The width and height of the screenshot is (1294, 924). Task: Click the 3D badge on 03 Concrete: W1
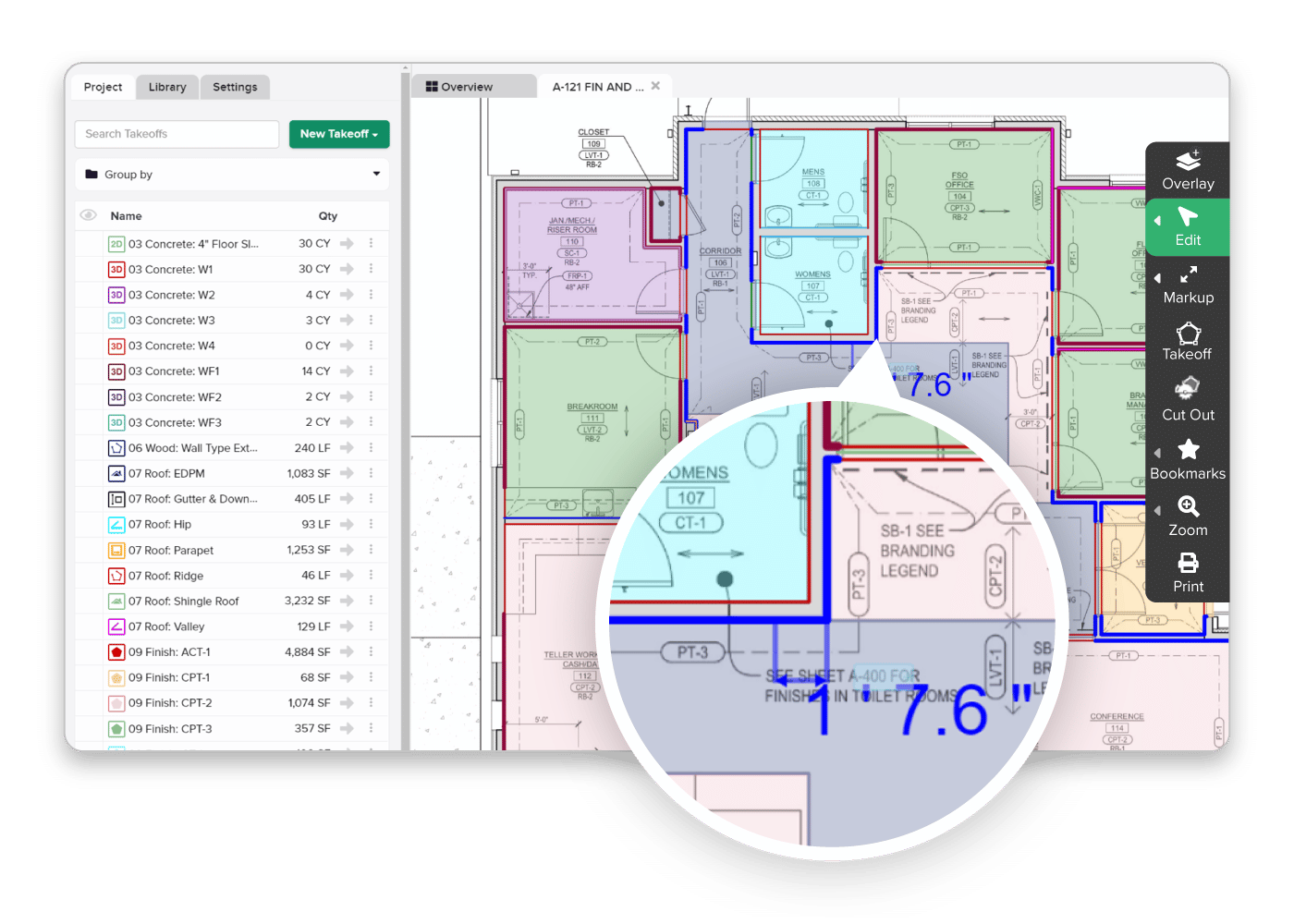coord(116,269)
